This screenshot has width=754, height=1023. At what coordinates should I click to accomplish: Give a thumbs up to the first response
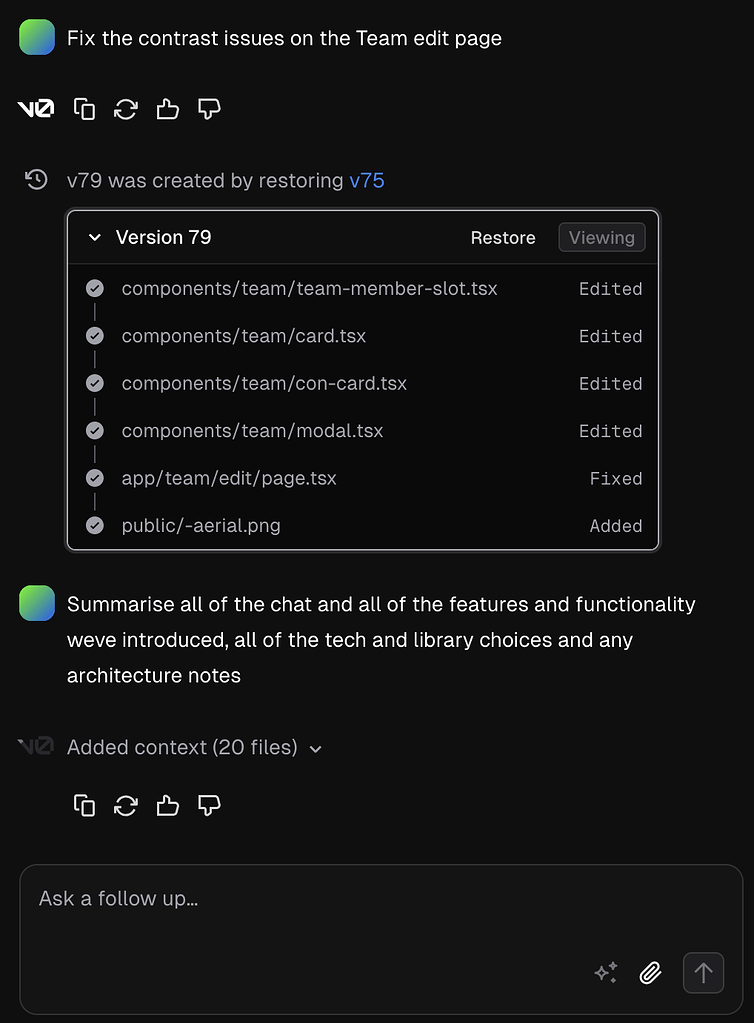click(x=167, y=108)
